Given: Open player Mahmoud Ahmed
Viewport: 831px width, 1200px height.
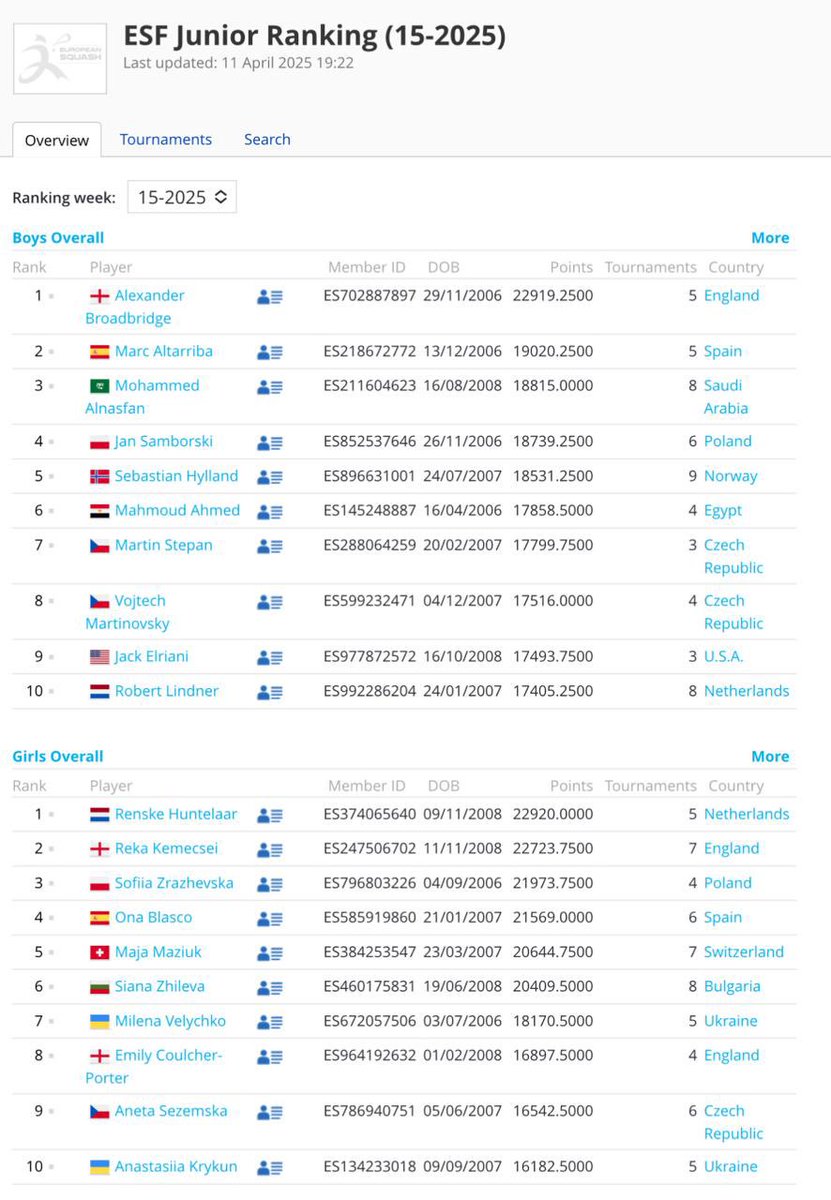Looking at the screenshot, I should coord(178,510).
